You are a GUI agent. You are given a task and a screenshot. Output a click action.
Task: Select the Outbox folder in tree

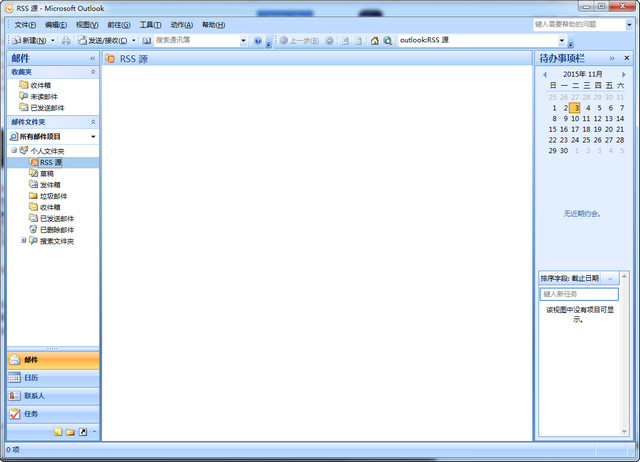tap(50, 185)
